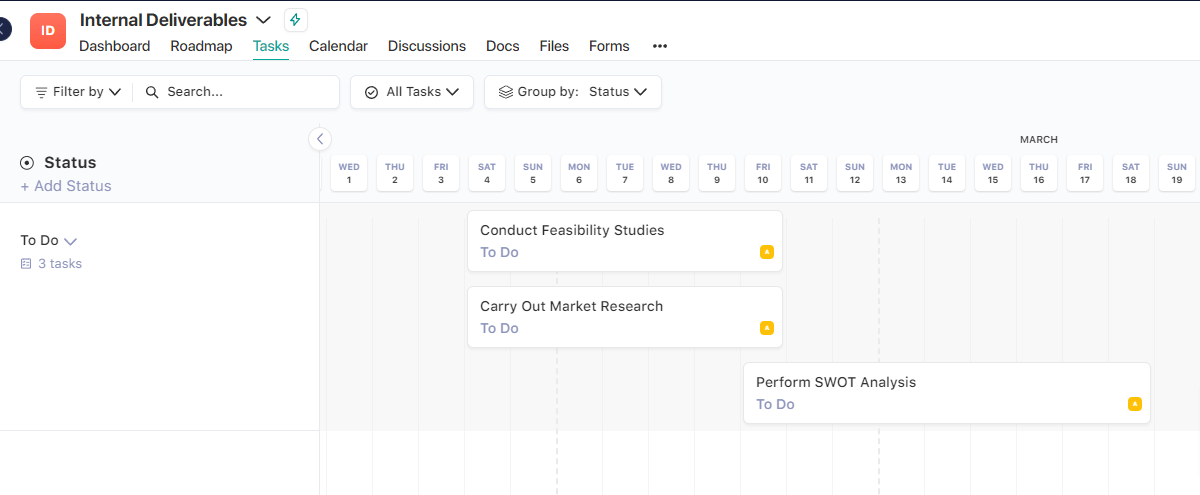The image size is (1200, 495).
Task: Collapse the status sidebar panel arrow
Action: [319, 139]
